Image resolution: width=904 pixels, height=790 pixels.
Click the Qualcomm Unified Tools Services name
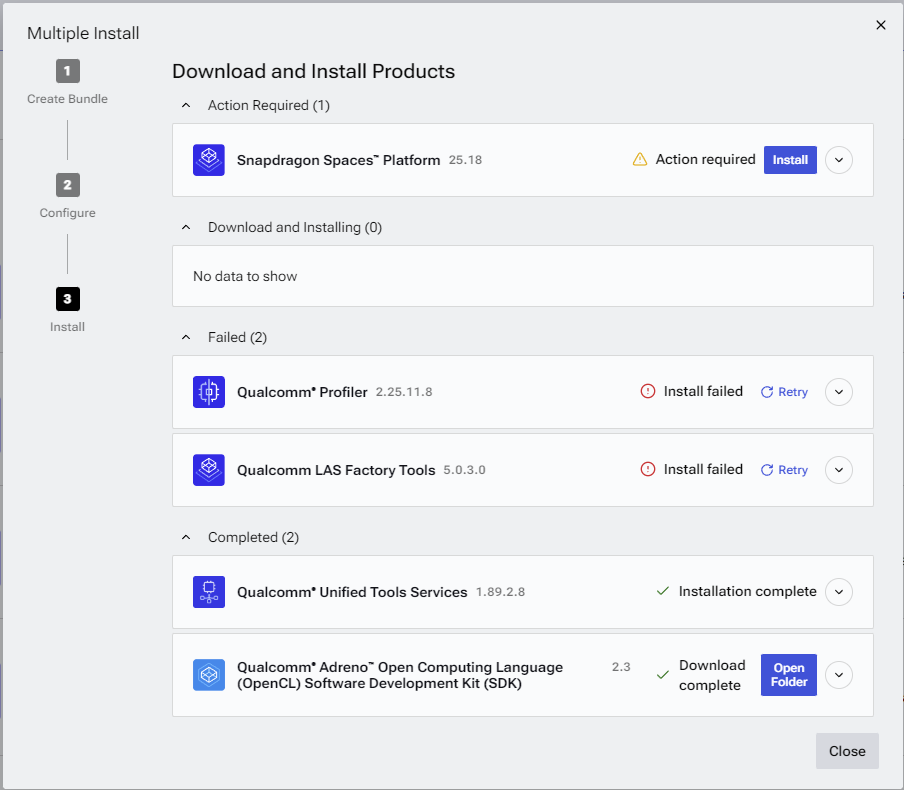352,592
